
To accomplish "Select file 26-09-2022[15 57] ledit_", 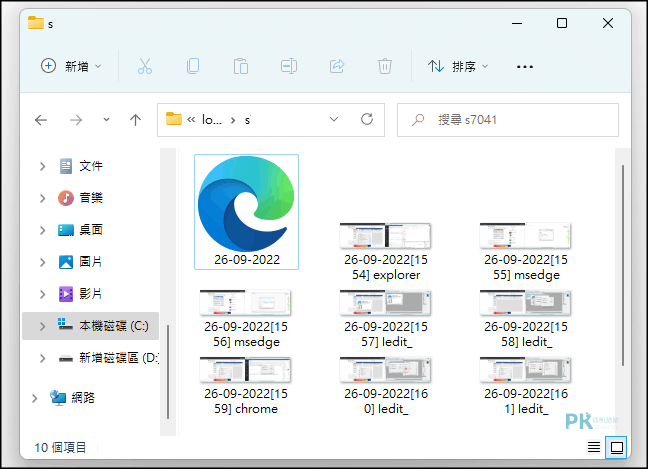I will coord(386,319).
